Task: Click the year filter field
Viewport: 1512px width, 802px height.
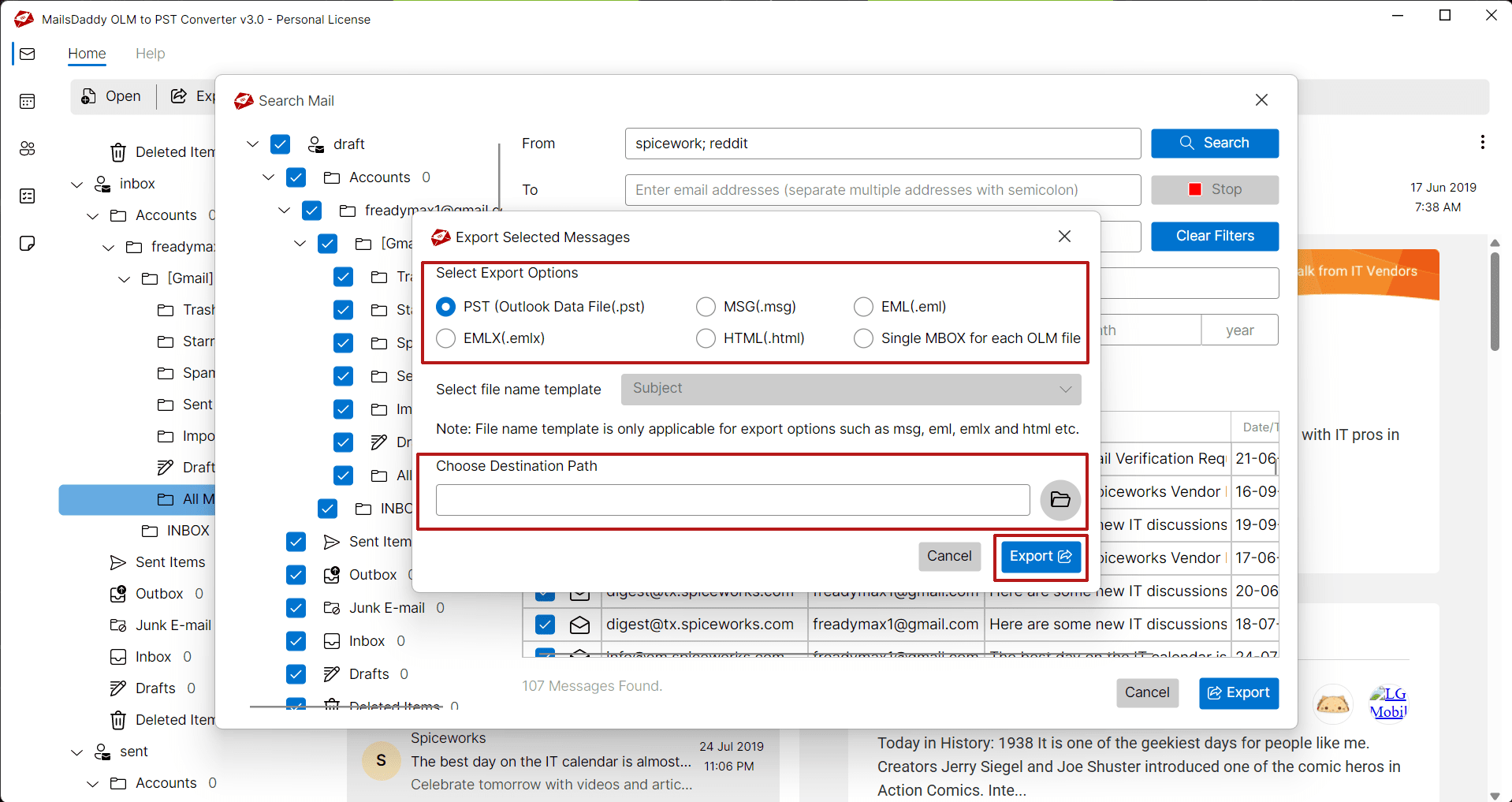Action: 1239,330
